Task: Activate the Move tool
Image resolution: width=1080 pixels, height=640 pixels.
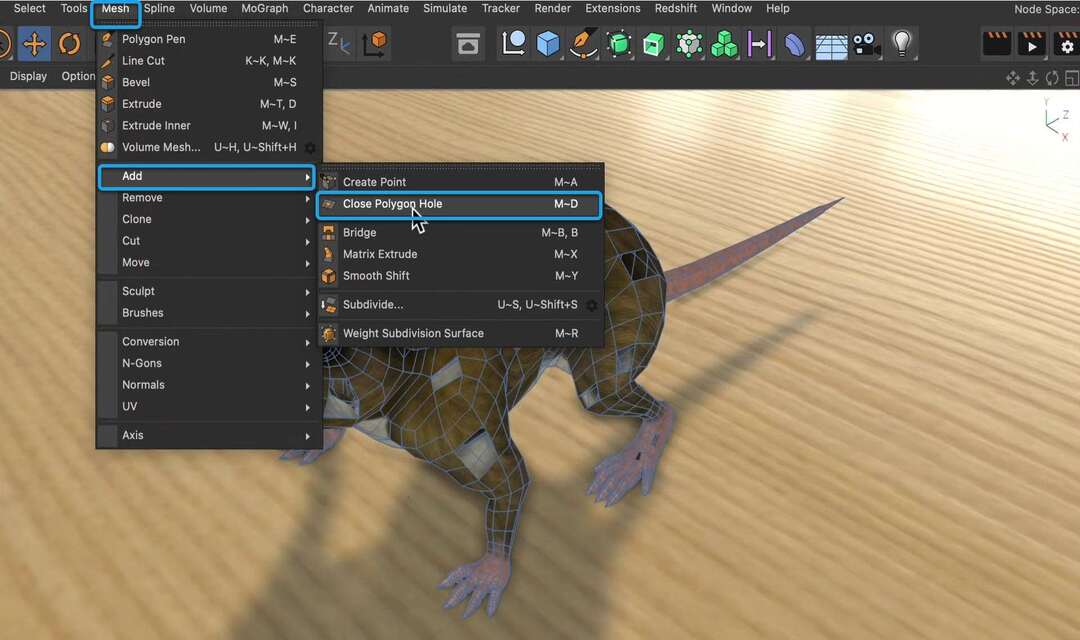Action: (35, 44)
